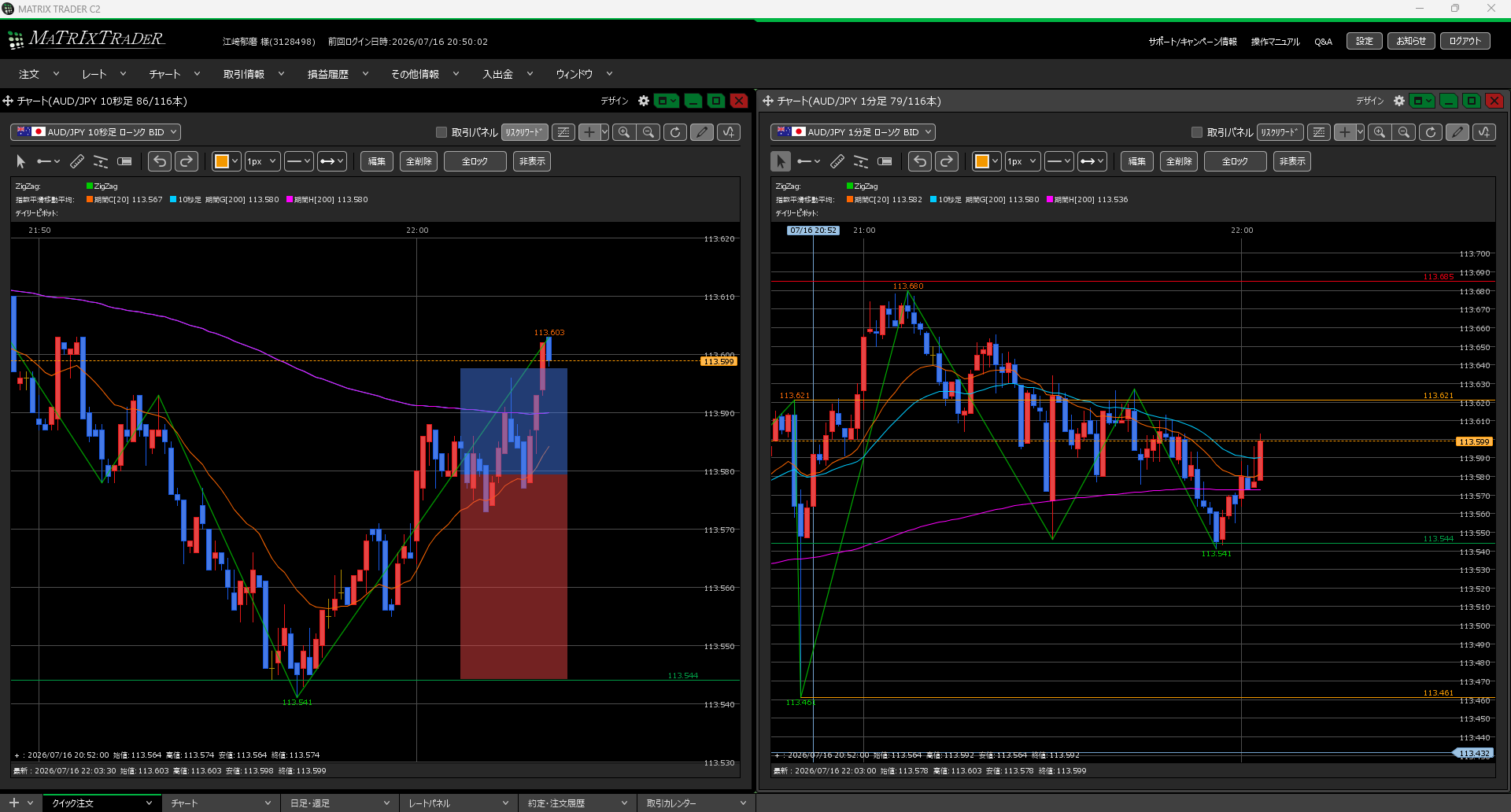This screenshot has width=1511, height=812.
Task: Open AUD/JPY 10秒足 chart type dropdown
Action: [x=95, y=132]
